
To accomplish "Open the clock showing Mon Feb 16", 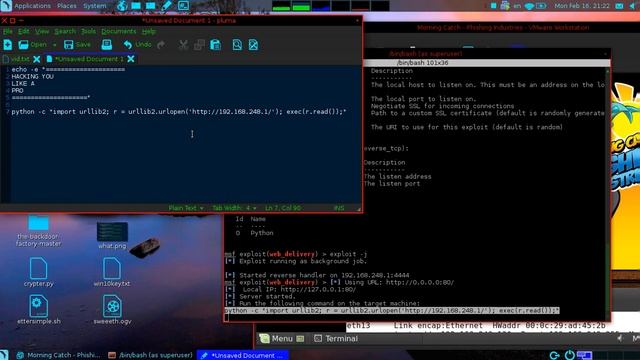I will coord(582,6).
